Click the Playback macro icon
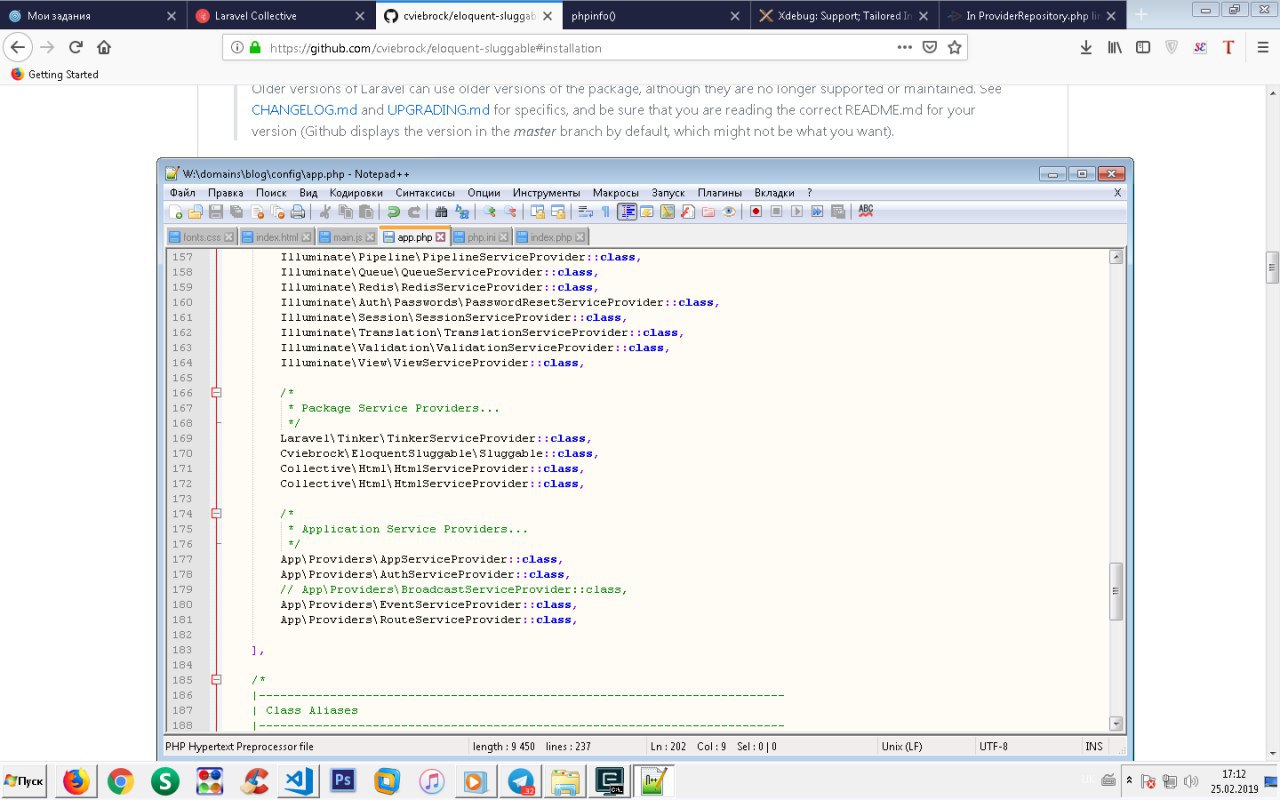 tap(796, 211)
